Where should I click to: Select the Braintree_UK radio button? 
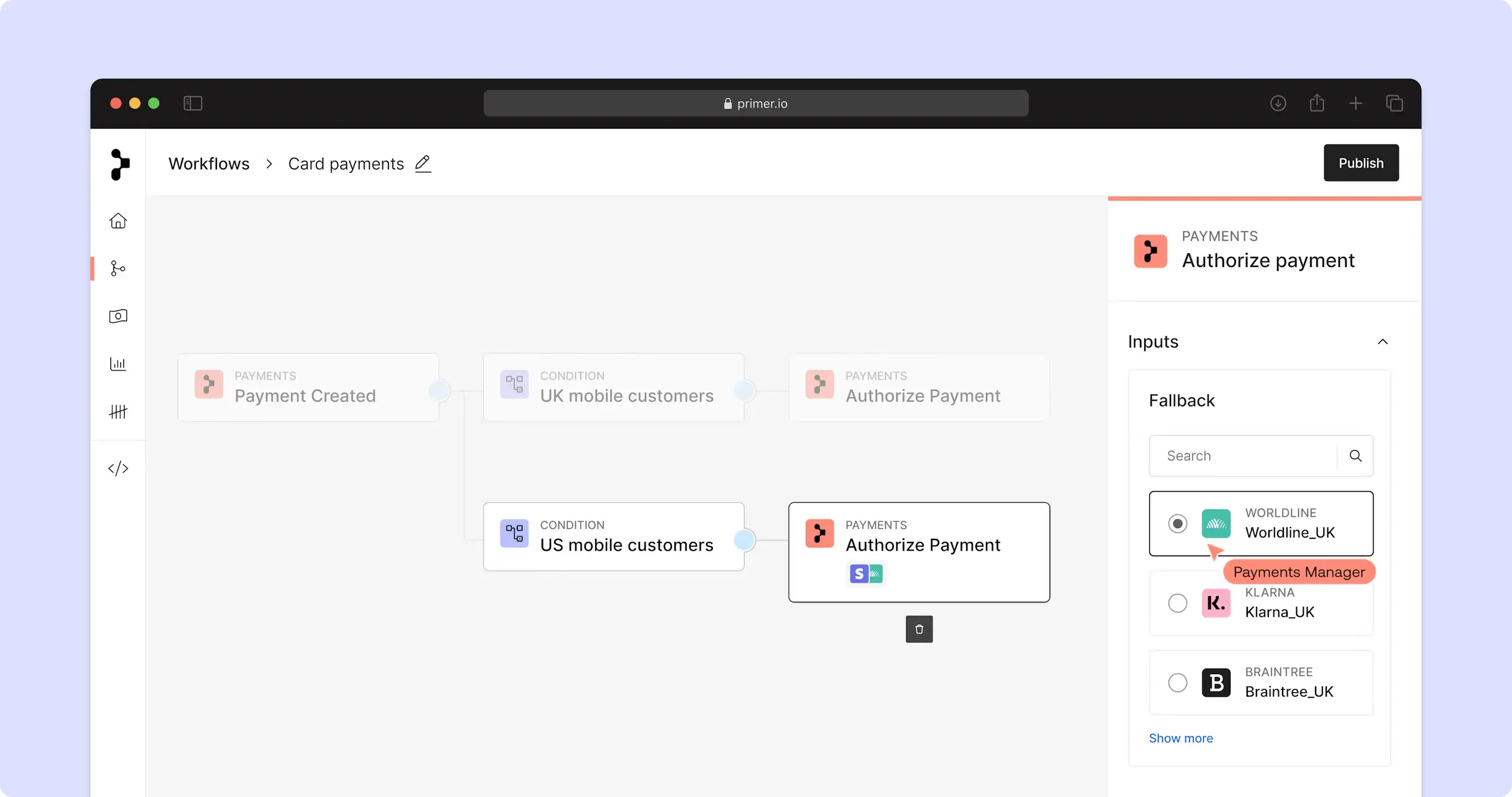coord(1177,683)
